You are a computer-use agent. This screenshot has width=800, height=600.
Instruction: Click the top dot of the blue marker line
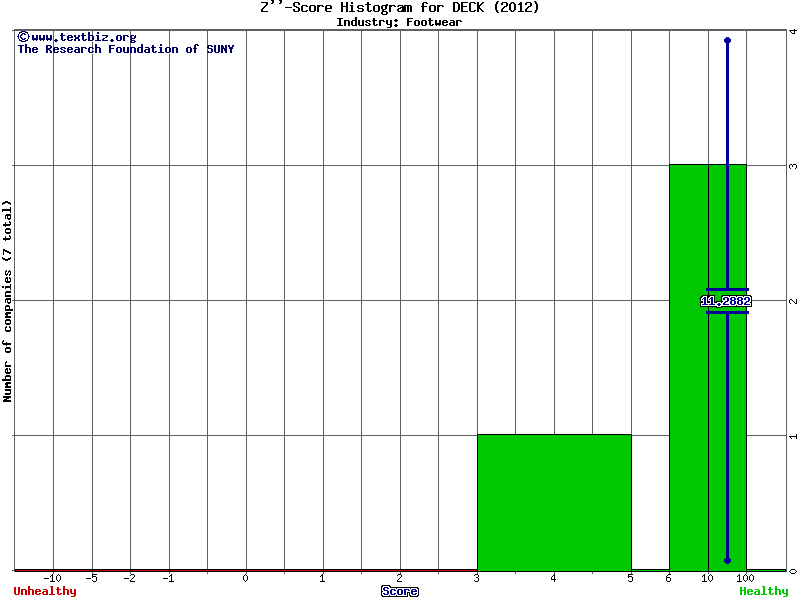[727, 41]
